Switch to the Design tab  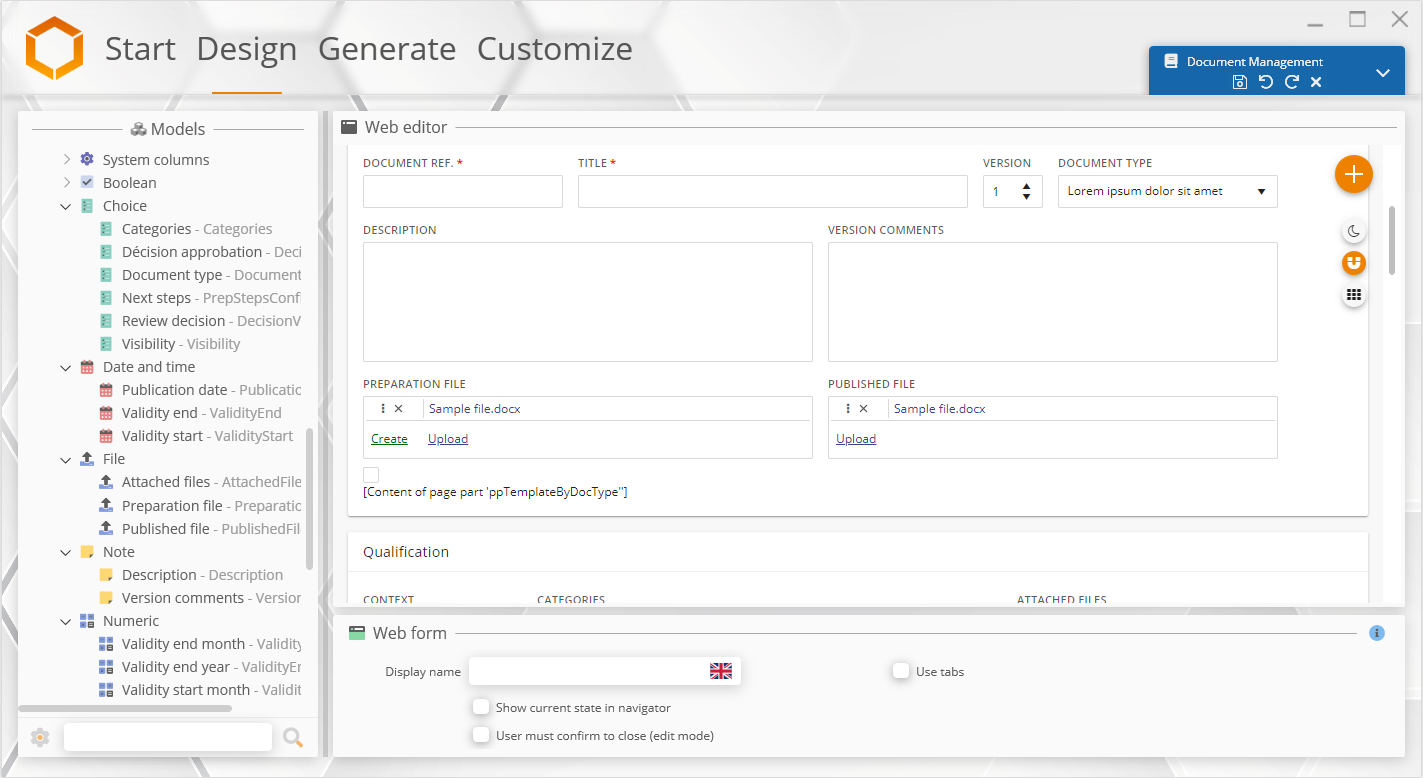[x=247, y=49]
